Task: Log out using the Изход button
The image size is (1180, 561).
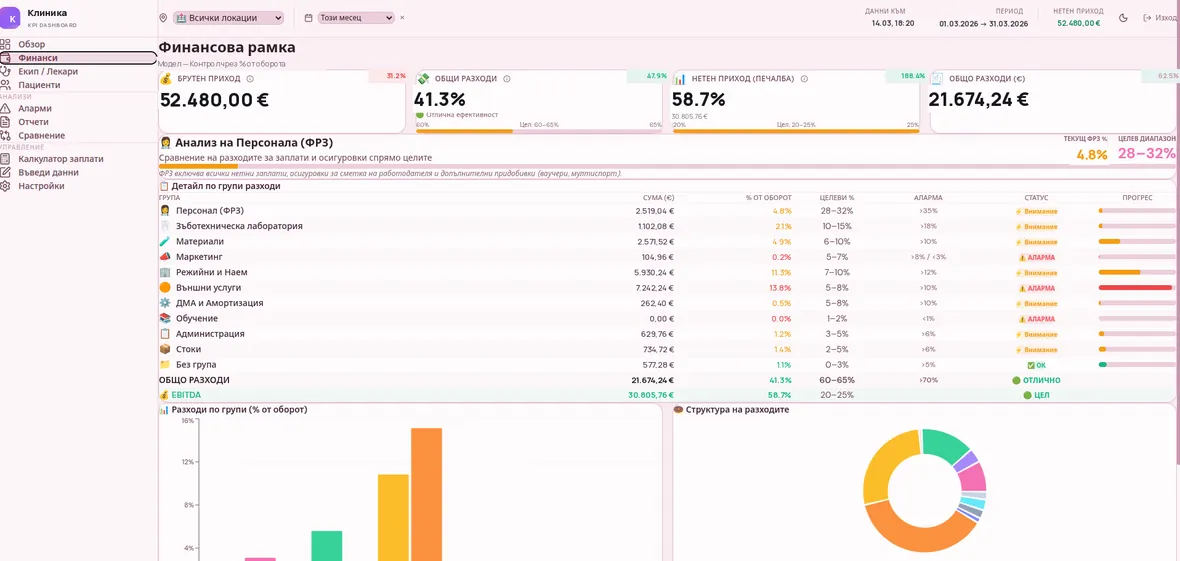Action: (1160, 17)
